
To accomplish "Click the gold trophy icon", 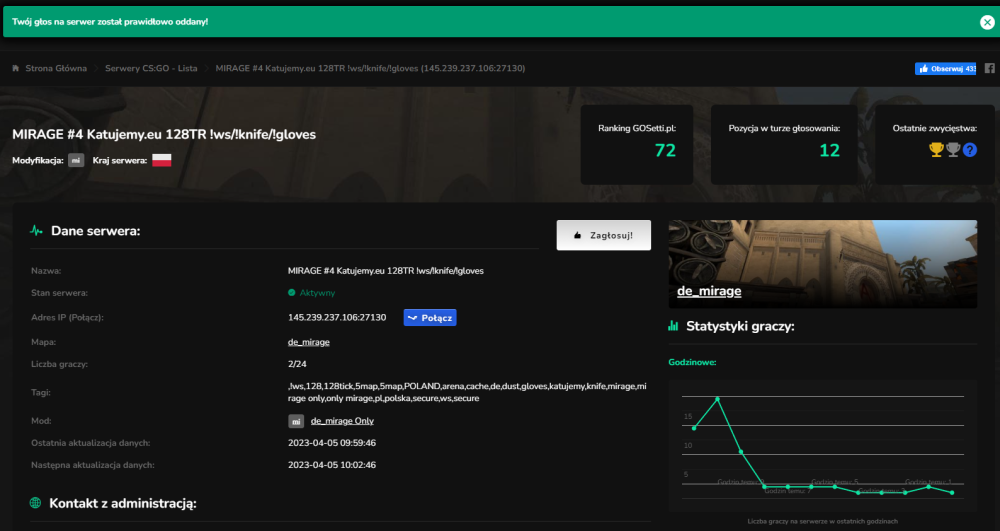I will pos(936,150).
